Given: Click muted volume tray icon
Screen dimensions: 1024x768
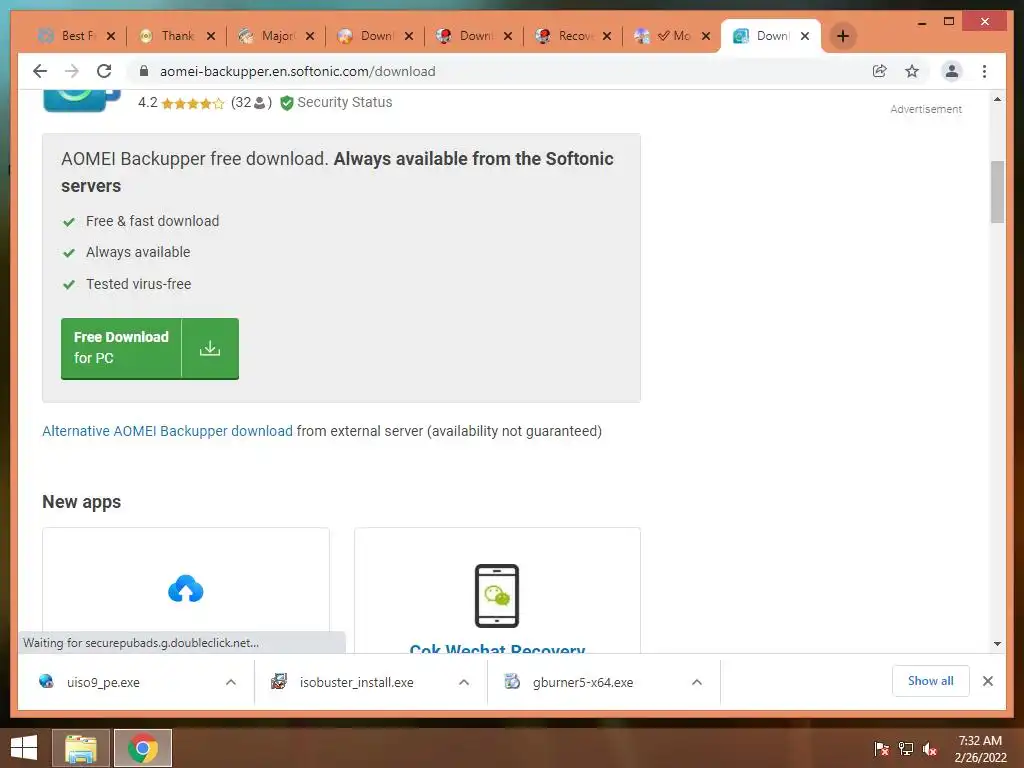Looking at the screenshot, I should point(930,748).
